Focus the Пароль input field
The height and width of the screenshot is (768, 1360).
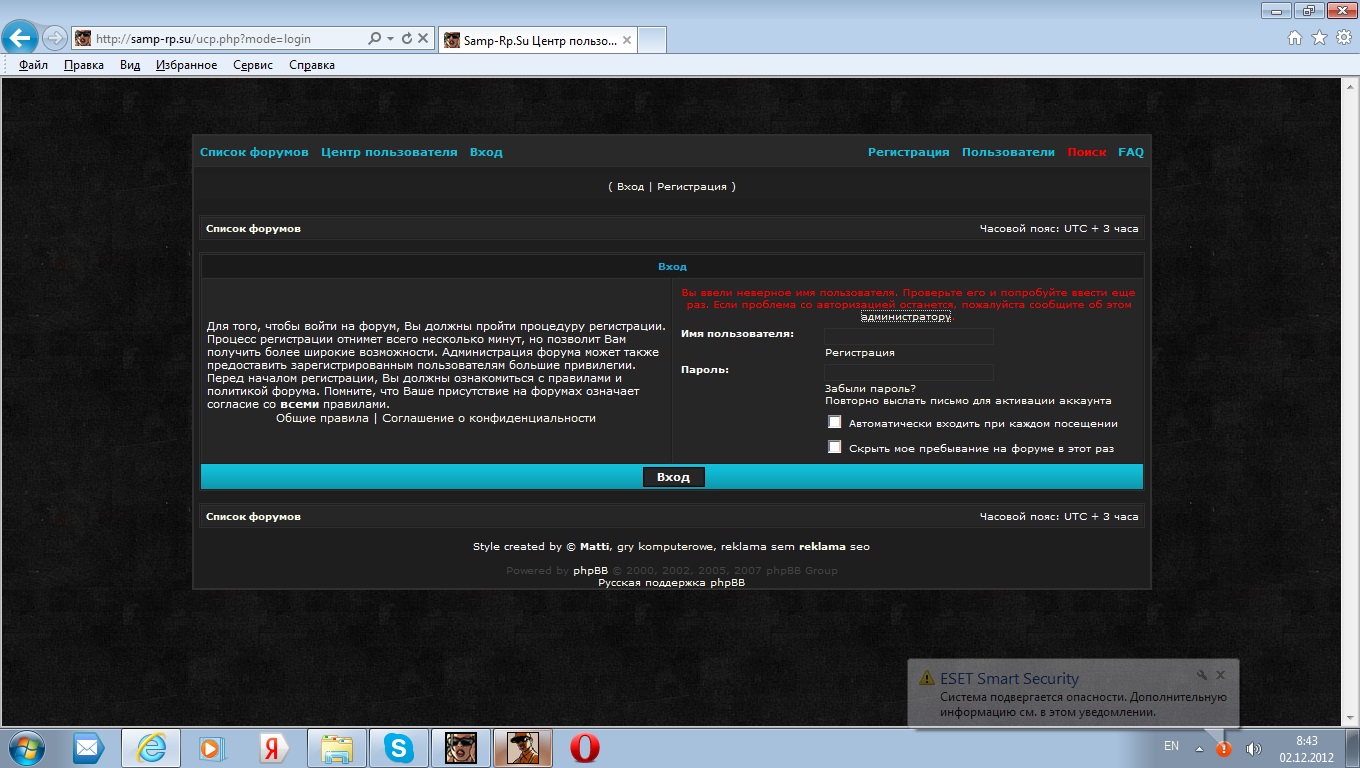pos(909,372)
